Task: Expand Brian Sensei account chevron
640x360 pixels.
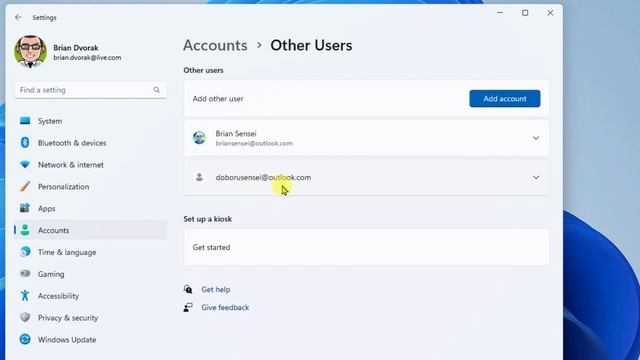Action: click(536, 138)
